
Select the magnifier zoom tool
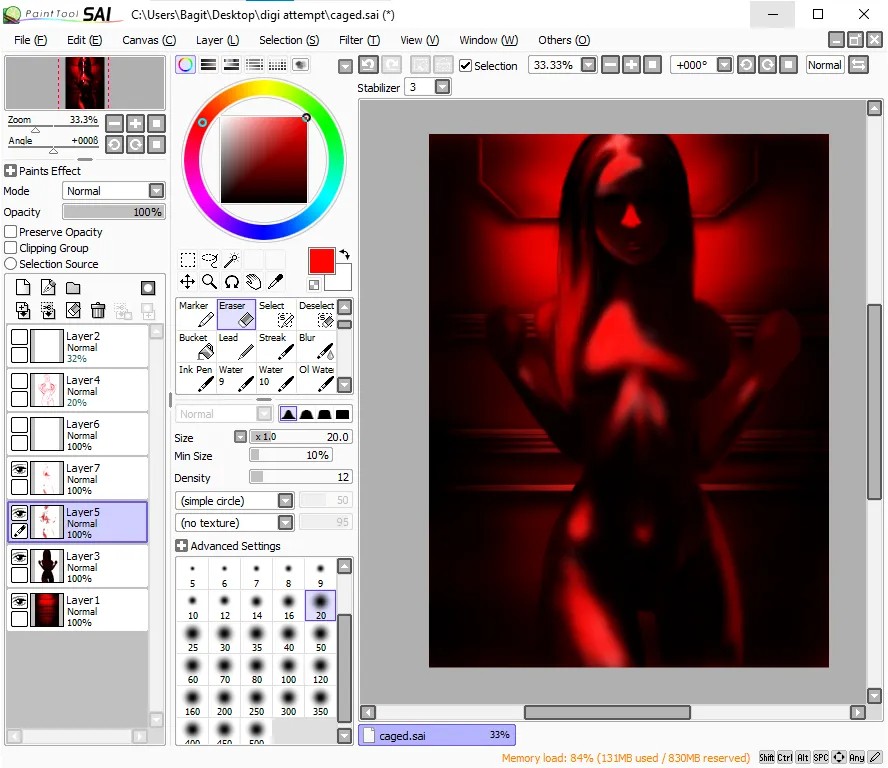[x=210, y=281]
